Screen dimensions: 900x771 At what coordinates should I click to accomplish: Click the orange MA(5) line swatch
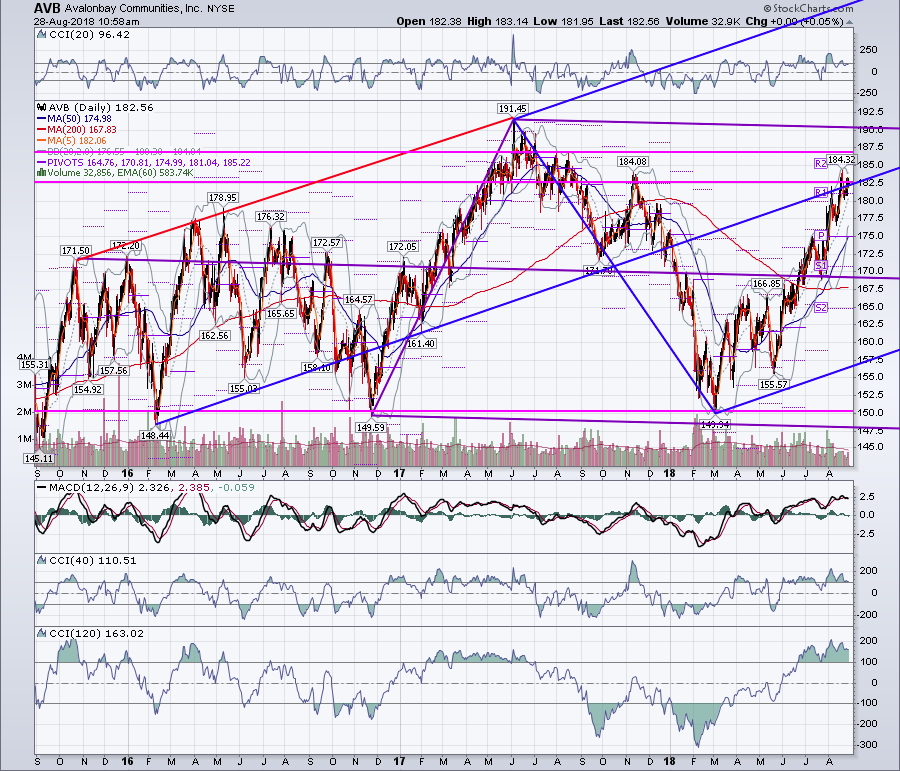click(x=41, y=141)
